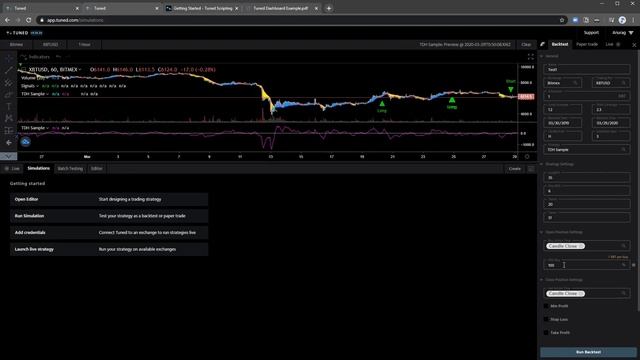Select the Backtest tab in right panel

click(x=560, y=44)
